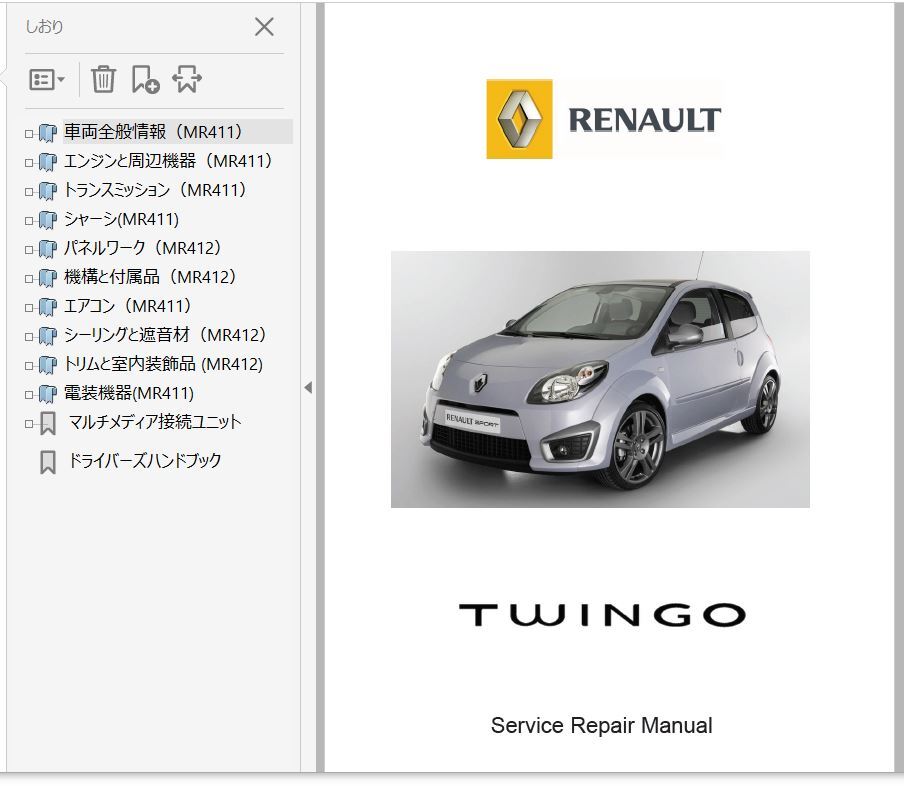Open the シャーシ(MR411) bookmark
The width and height of the screenshot is (904, 786).
coord(121,219)
